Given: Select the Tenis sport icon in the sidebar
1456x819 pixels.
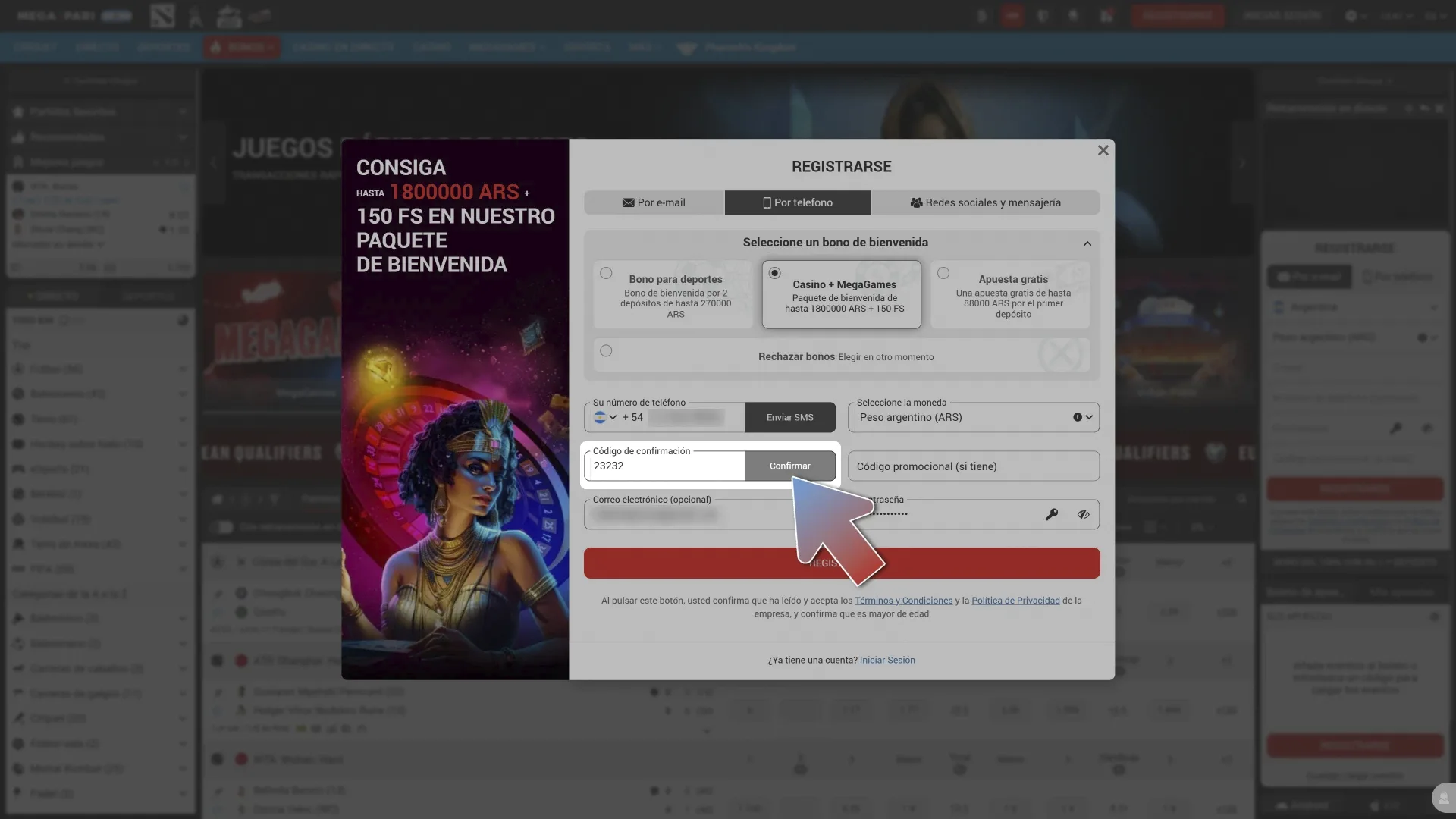Looking at the screenshot, I should click(18, 419).
